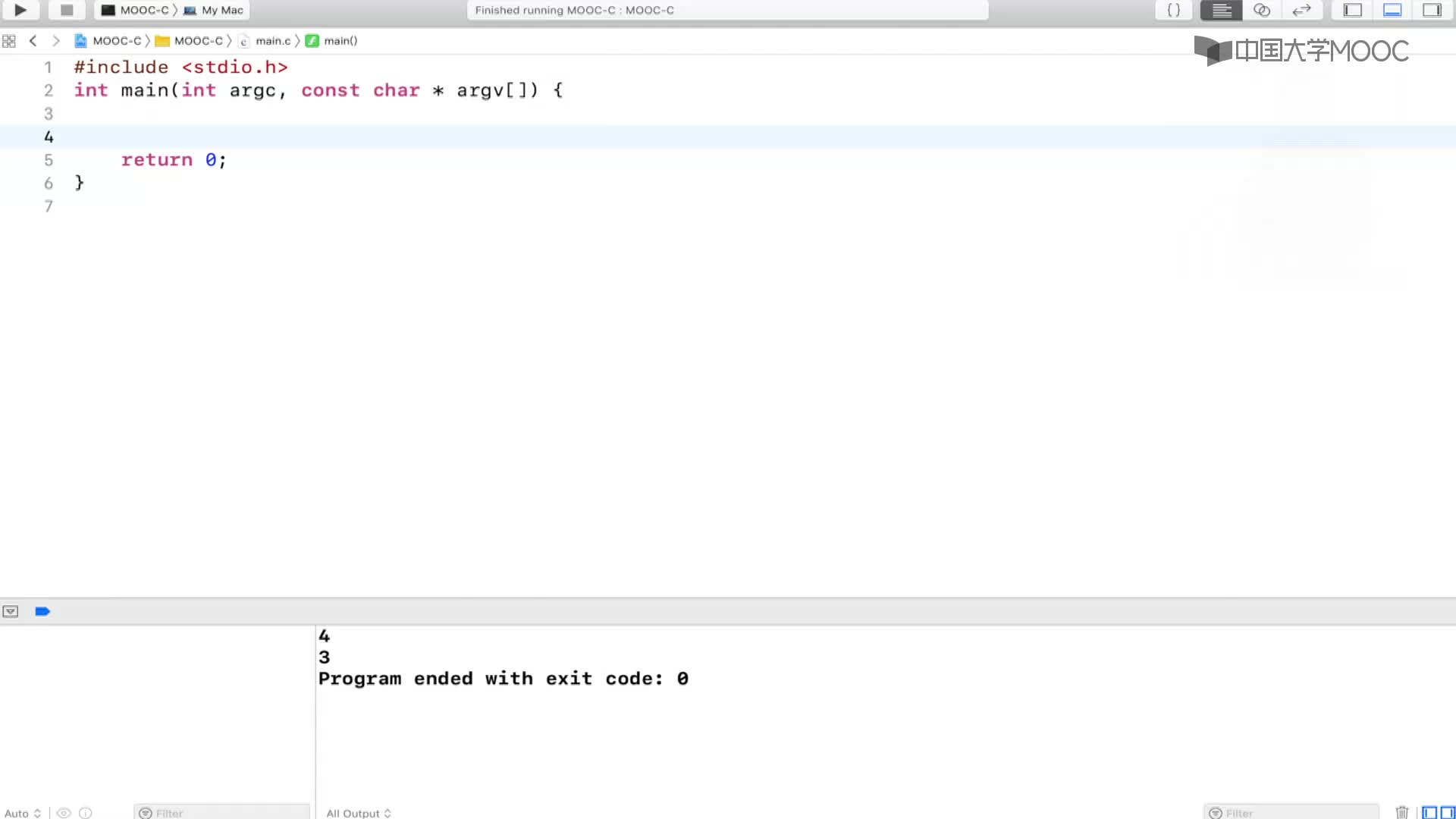The image size is (1456, 819).
Task: Open the All Output dropdown
Action: click(x=359, y=813)
